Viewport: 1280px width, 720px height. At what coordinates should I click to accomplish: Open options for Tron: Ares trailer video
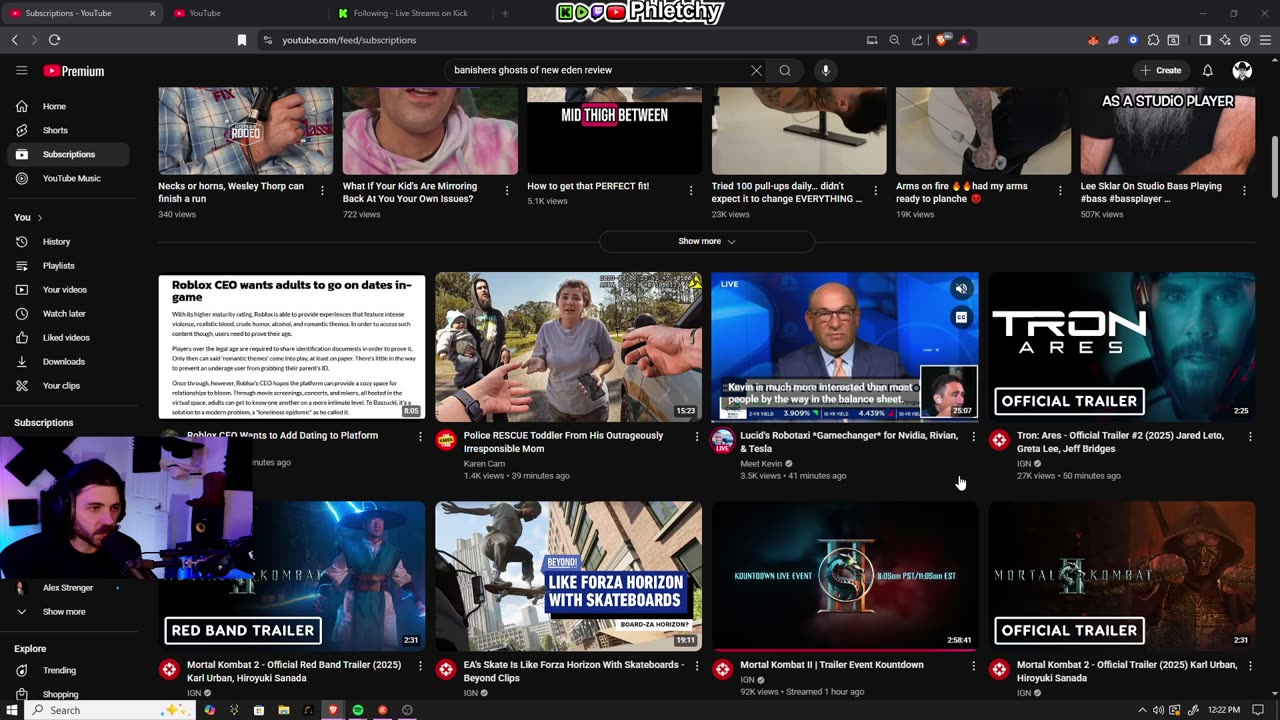1250,437
